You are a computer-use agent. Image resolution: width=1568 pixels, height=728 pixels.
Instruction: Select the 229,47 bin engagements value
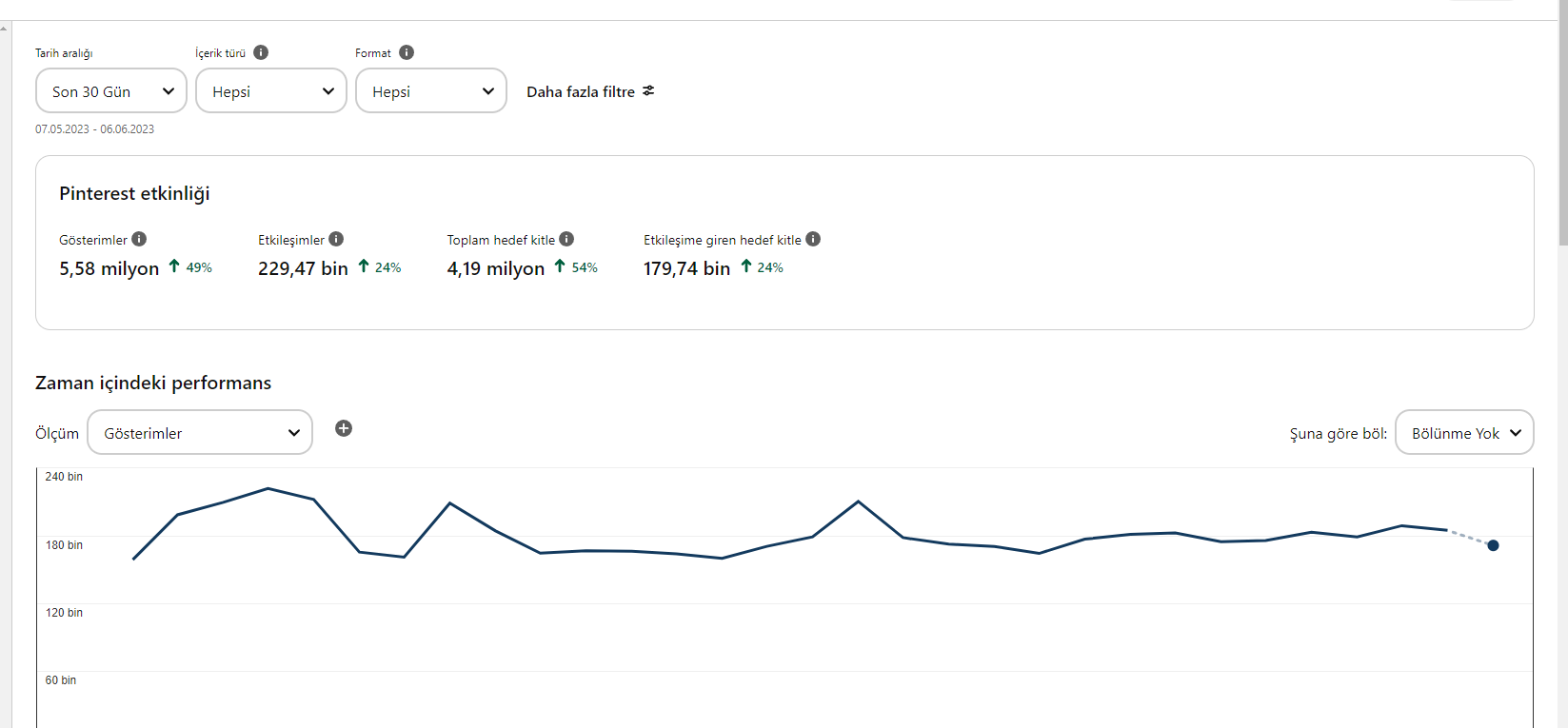pos(303,268)
